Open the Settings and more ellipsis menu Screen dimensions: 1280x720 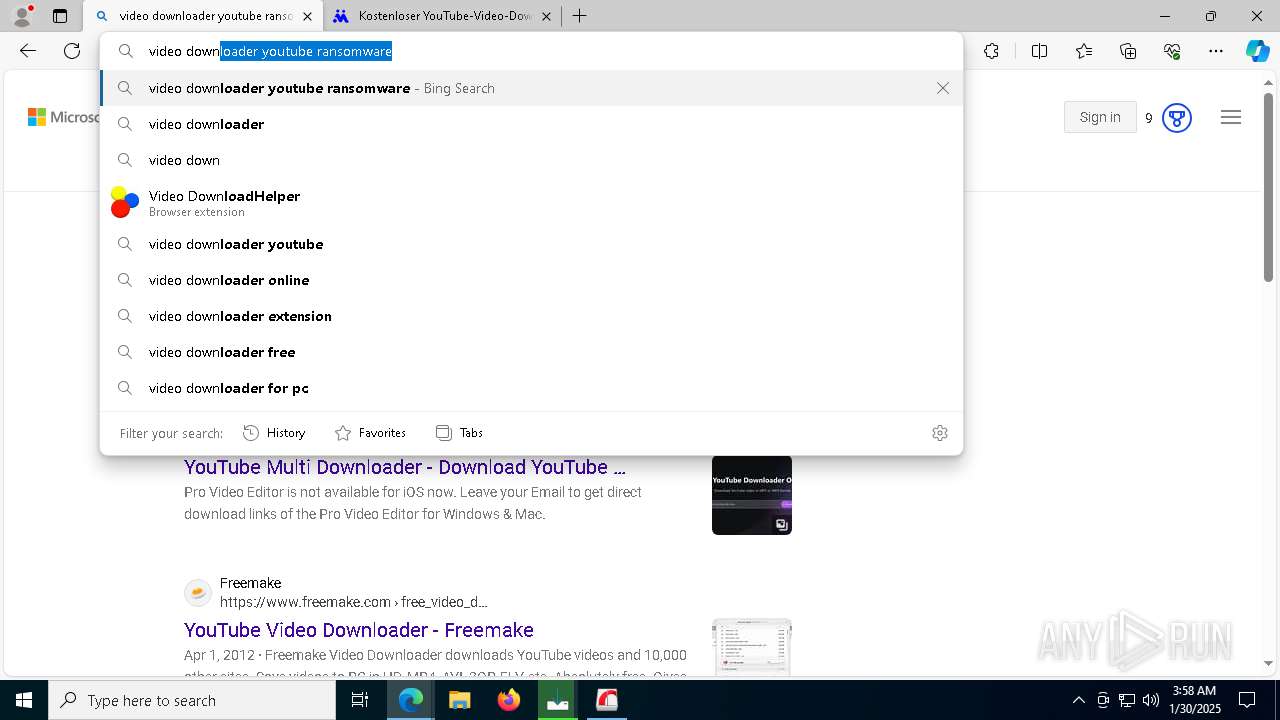click(x=1216, y=51)
